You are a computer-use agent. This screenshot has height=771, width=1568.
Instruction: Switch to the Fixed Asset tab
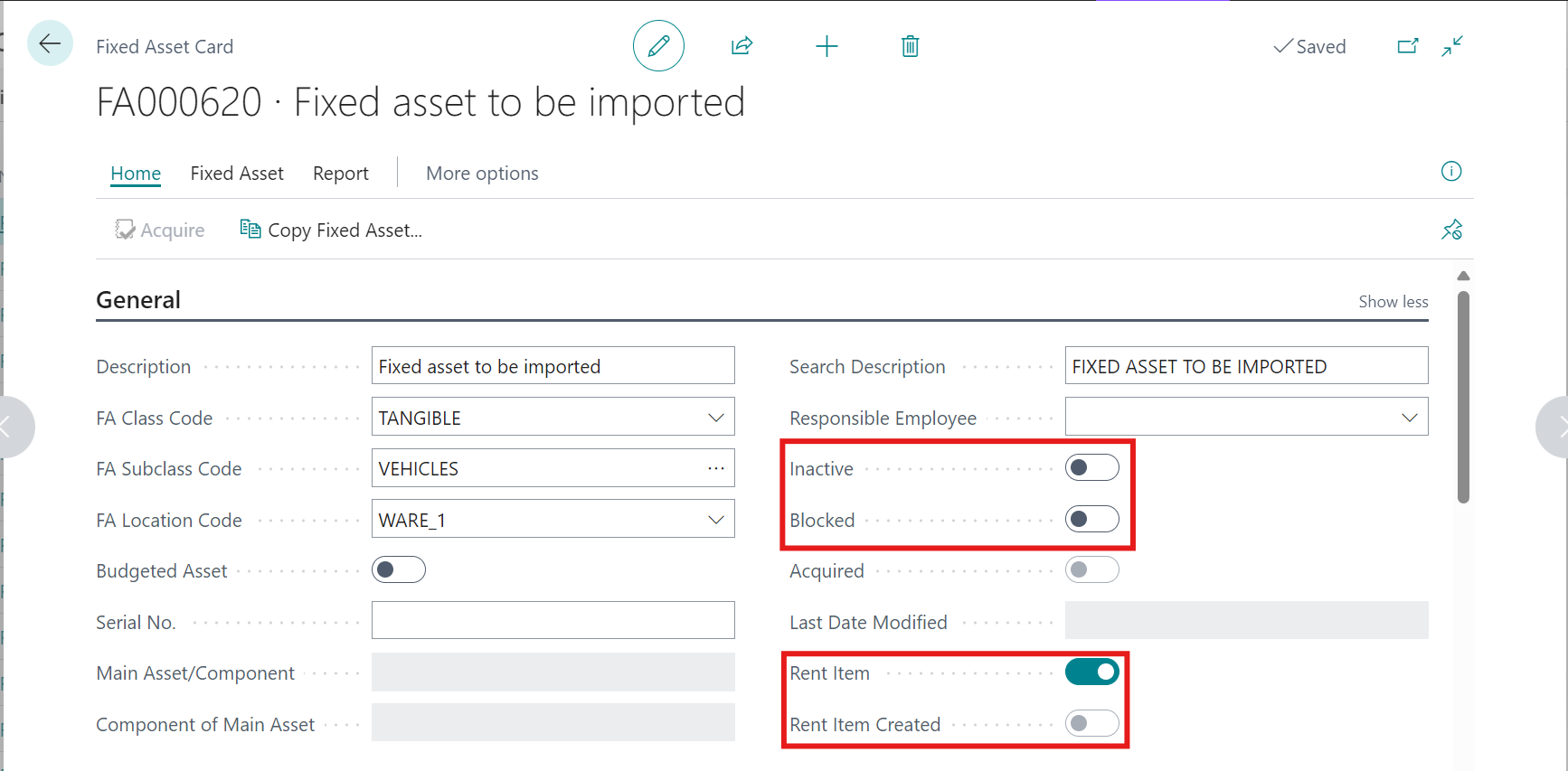coord(237,174)
